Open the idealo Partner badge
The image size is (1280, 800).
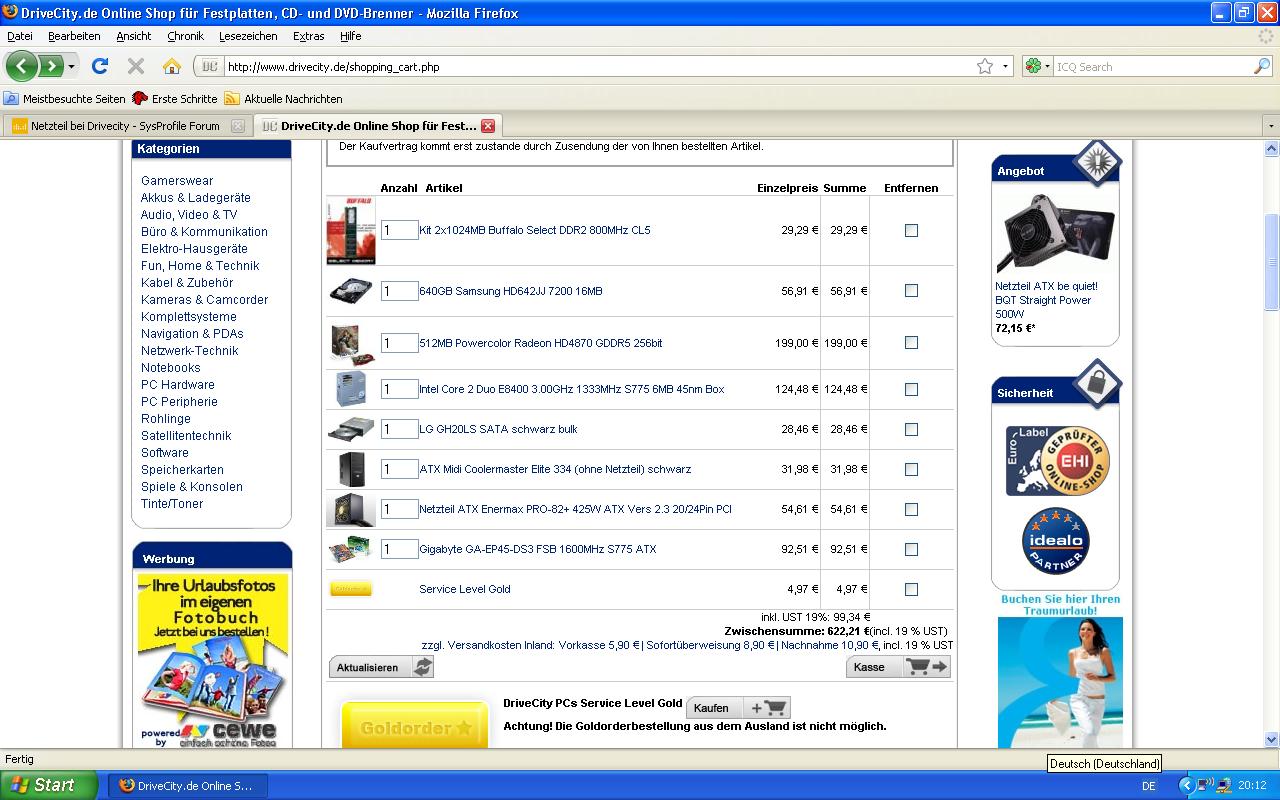[x=1055, y=541]
